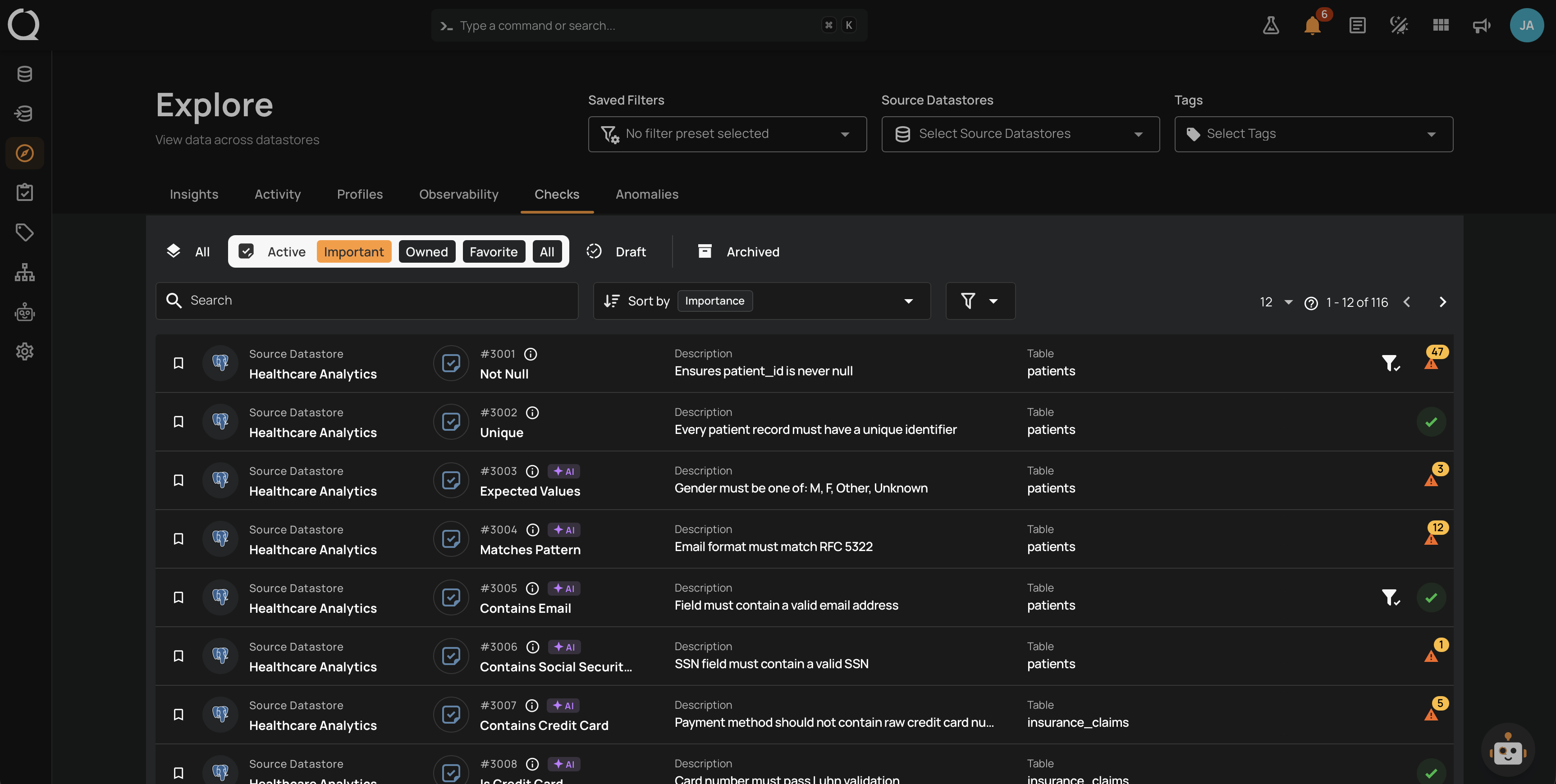Screen dimensions: 1556x784
Task: Switch to the Insights tab
Action: point(194,195)
